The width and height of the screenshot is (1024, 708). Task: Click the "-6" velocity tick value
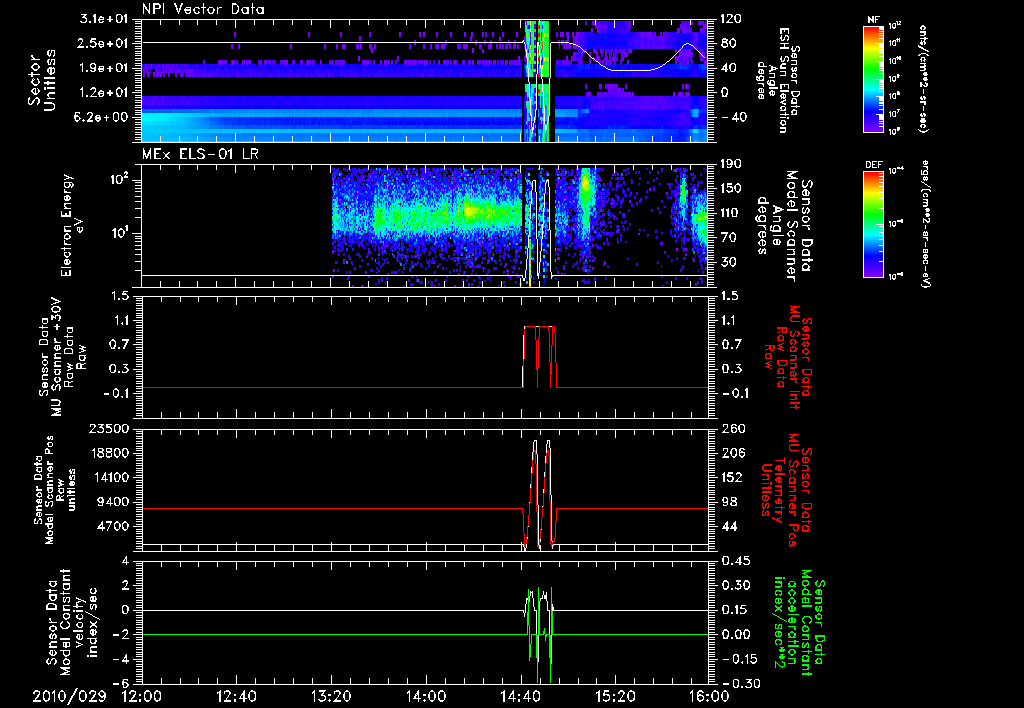(x=121, y=683)
